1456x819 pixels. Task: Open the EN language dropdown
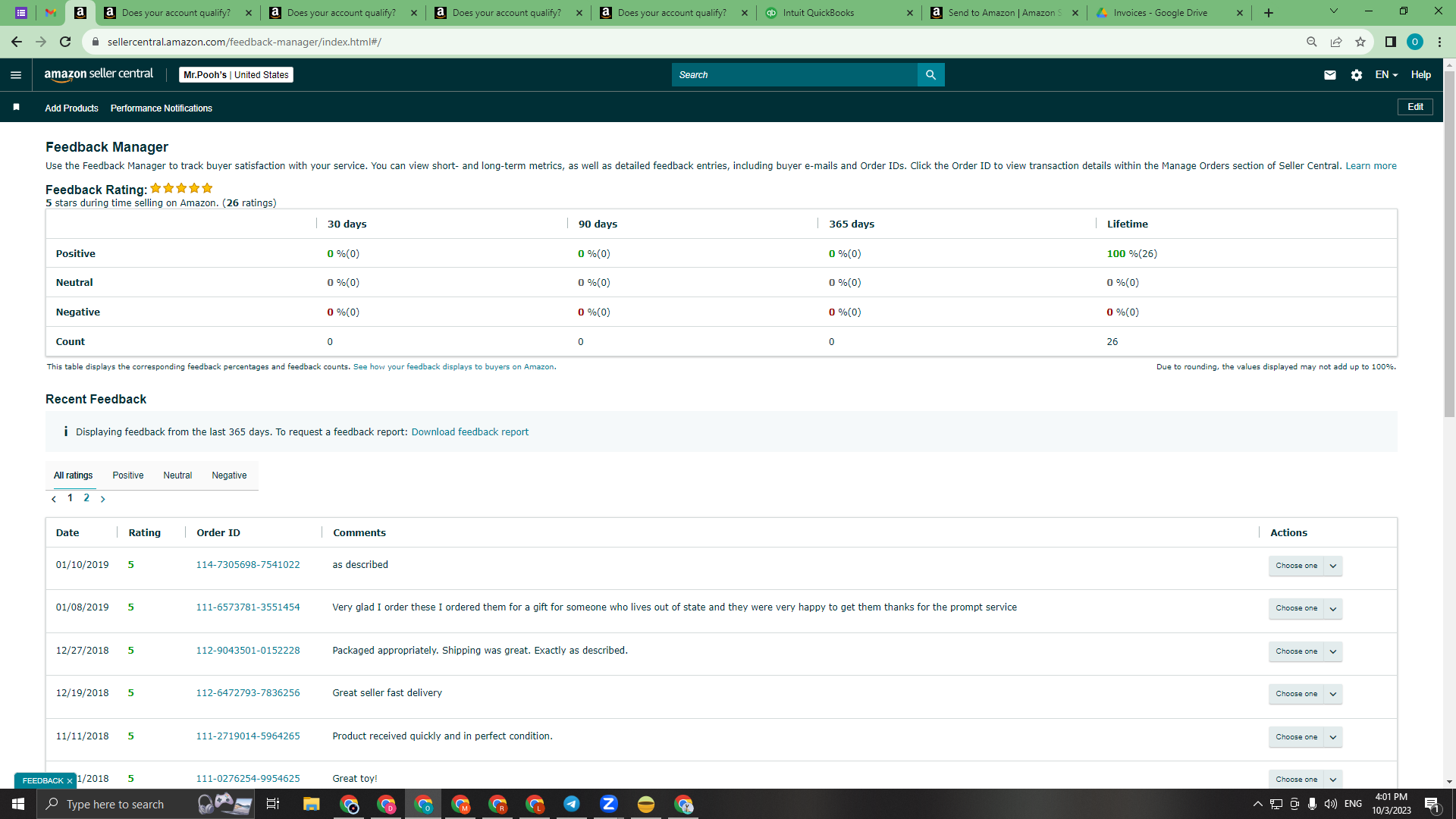tap(1386, 74)
